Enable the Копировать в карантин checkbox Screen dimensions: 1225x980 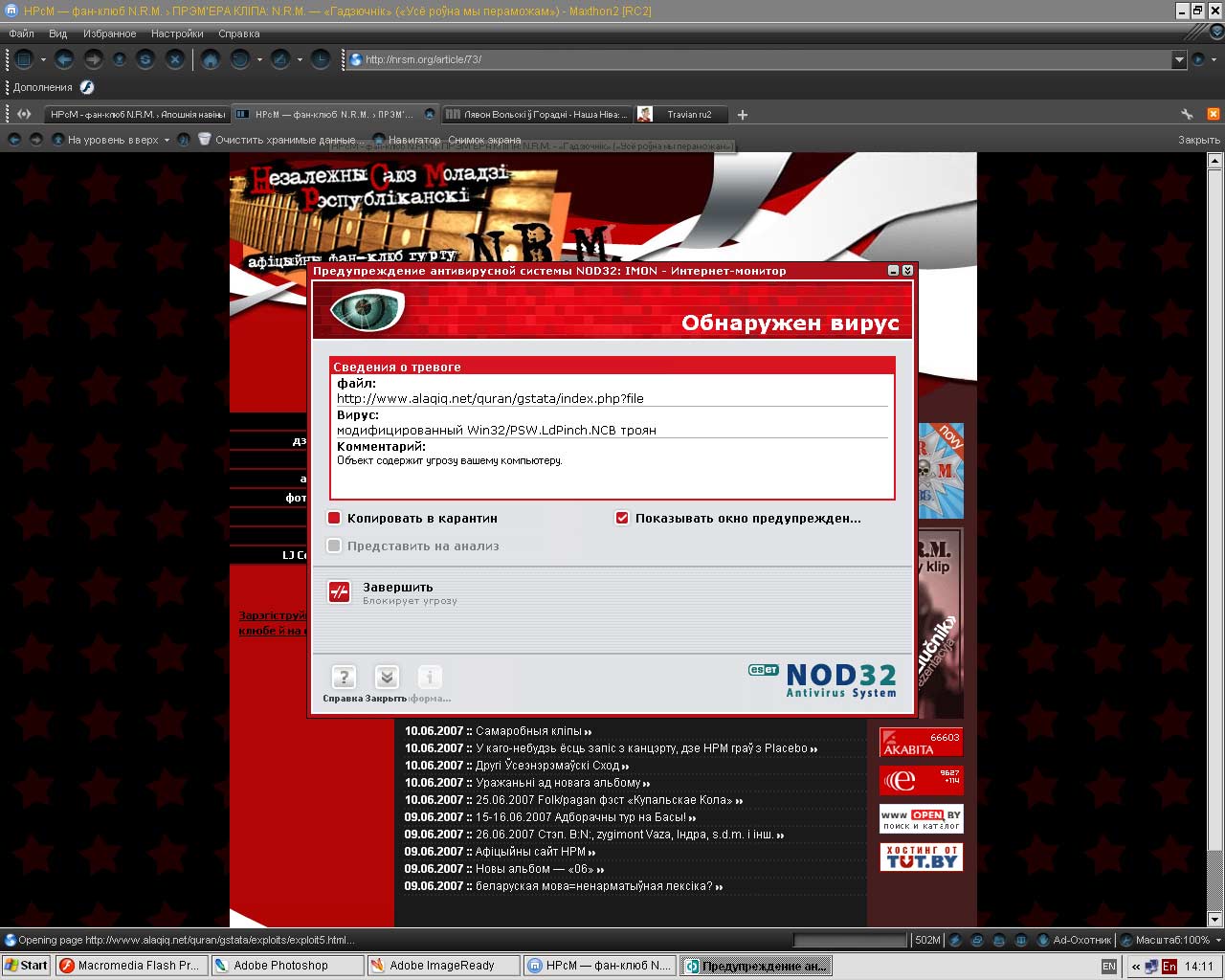[334, 518]
